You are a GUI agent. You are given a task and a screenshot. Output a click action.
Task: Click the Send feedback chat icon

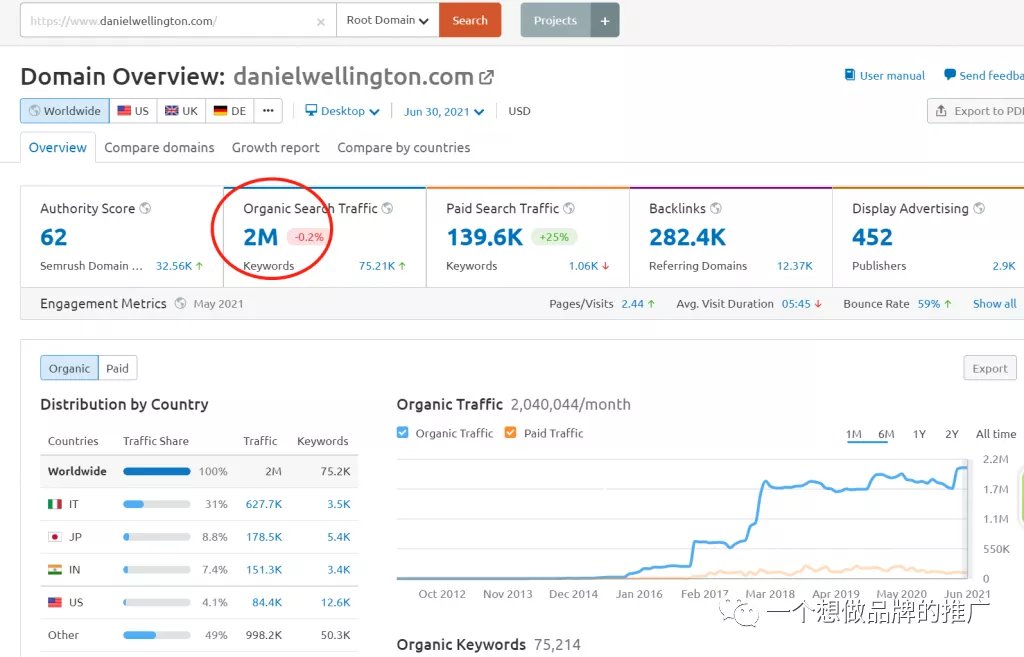pos(950,75)
